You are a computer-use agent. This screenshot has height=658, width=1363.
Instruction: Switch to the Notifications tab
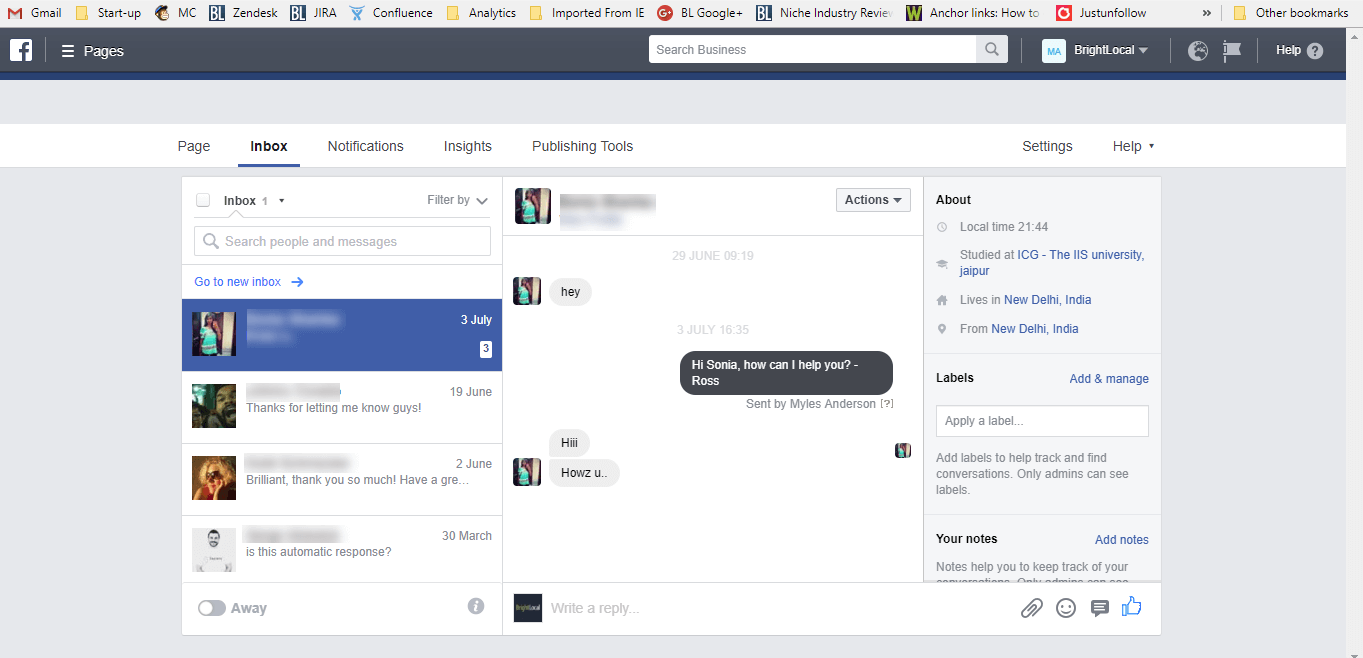pos(365,146)
